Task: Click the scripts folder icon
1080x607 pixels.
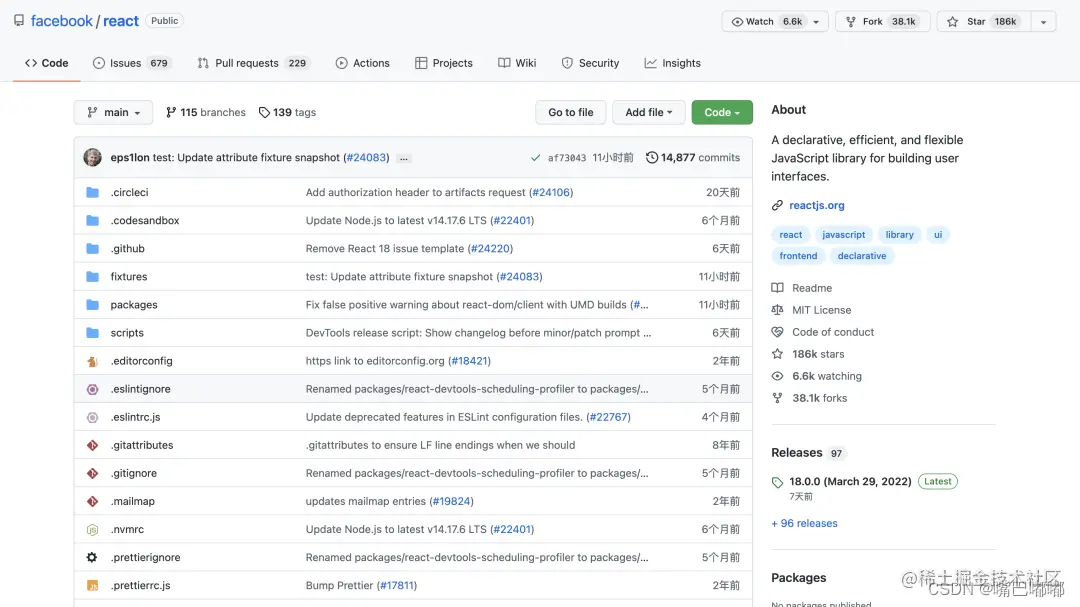Action: [x=92, y=333]
